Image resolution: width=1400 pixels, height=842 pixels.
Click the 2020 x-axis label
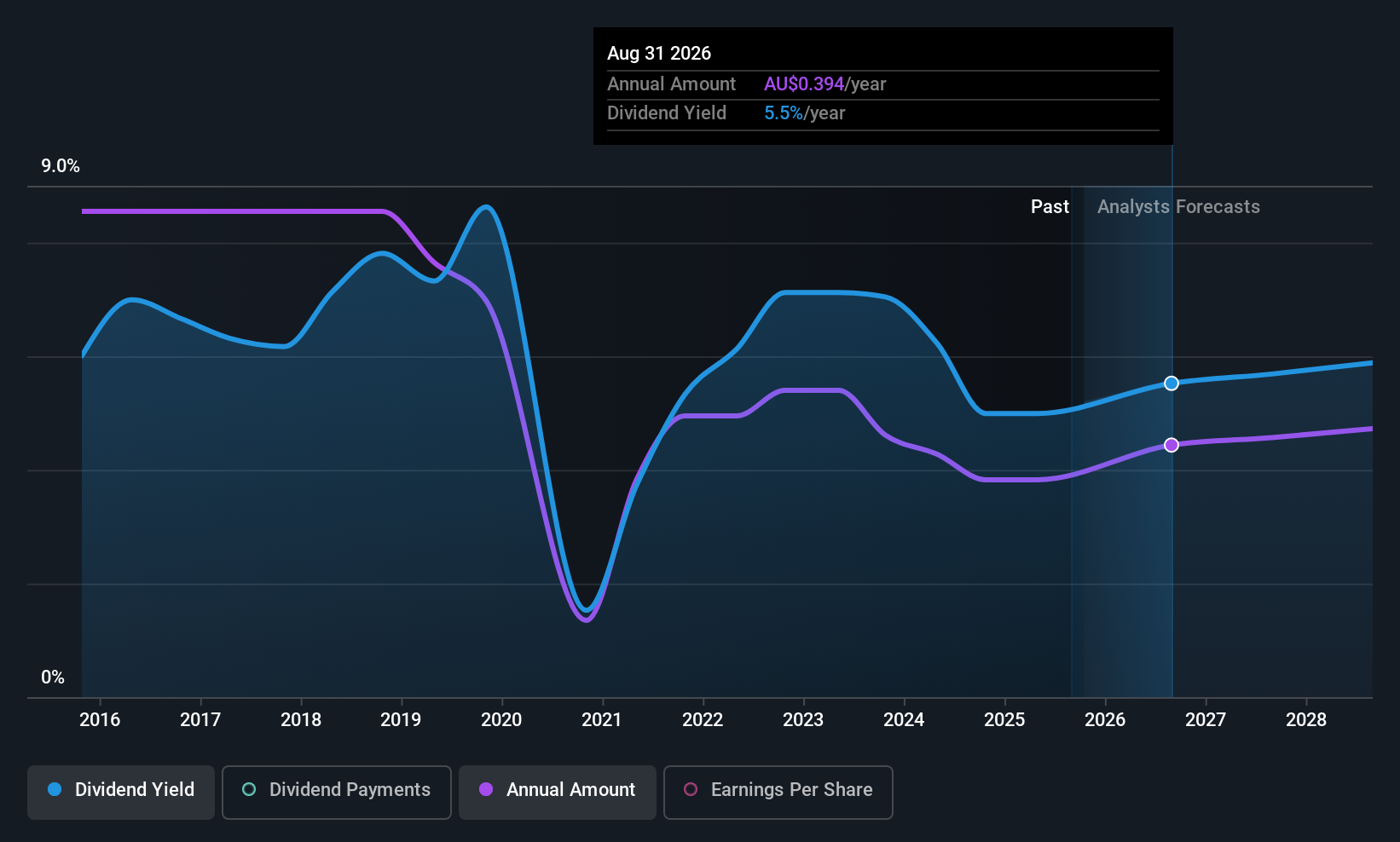pyautogui.click(x=501, y=720)
